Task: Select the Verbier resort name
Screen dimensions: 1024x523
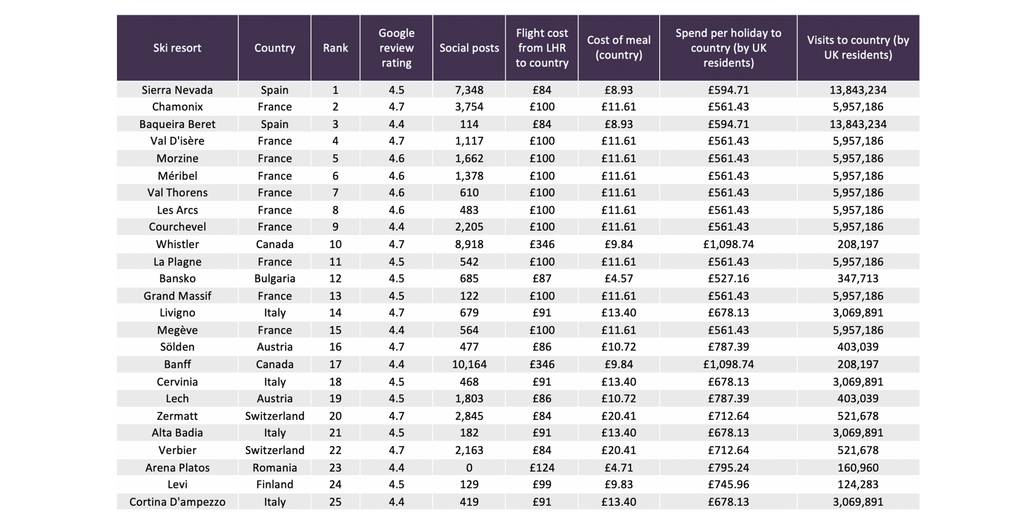Action: (x=177, y=450)
